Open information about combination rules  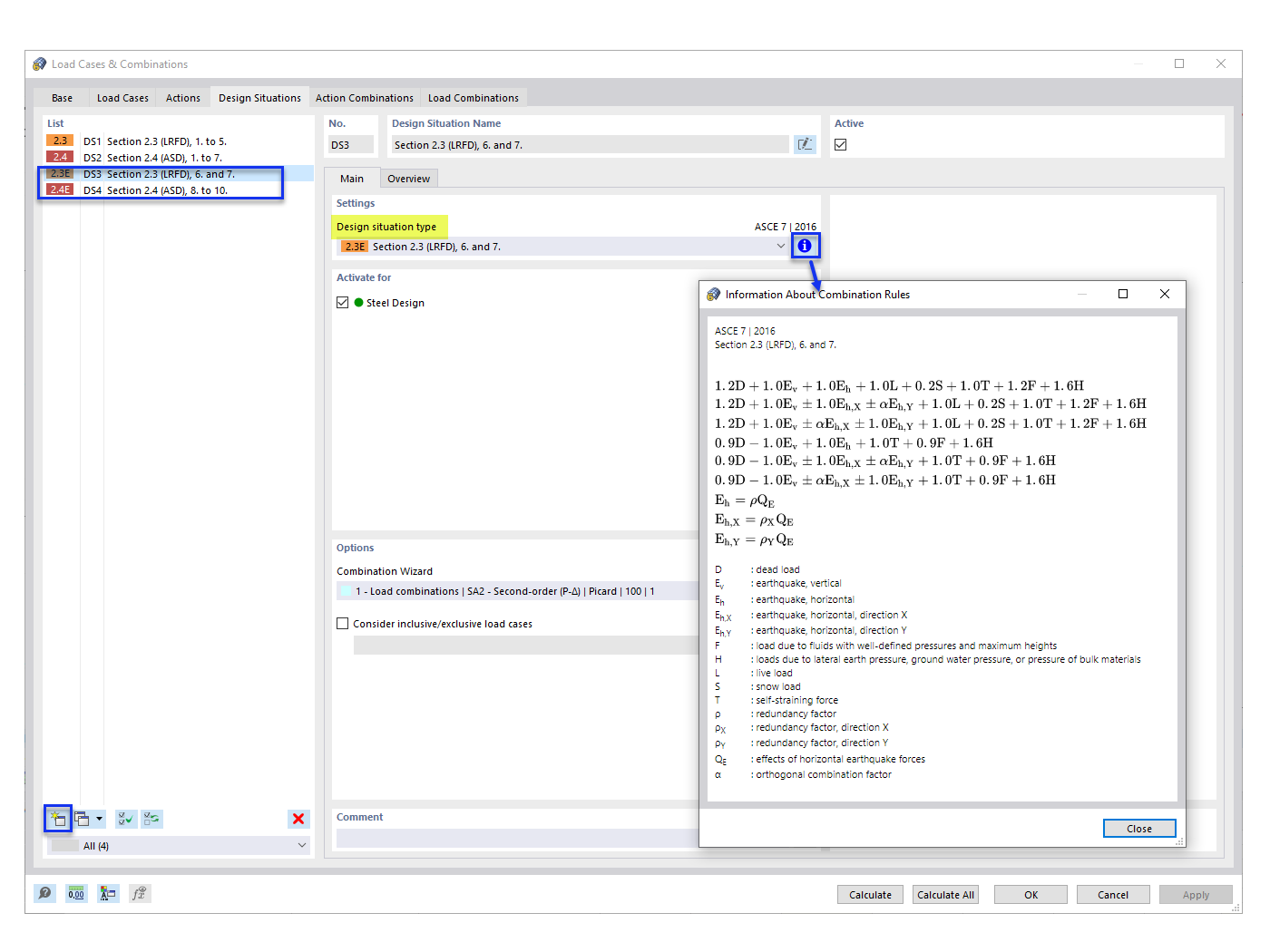pos(806,245)
